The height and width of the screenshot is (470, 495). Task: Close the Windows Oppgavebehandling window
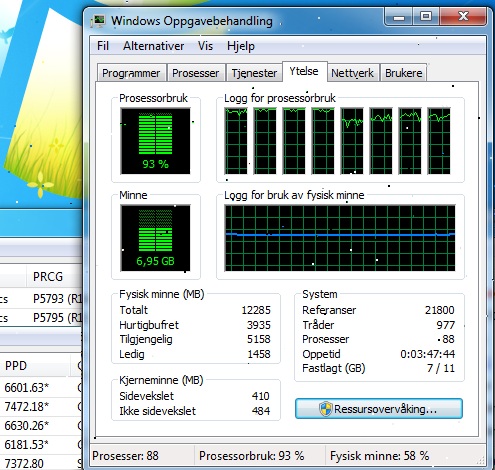click(x=463, y=17)
